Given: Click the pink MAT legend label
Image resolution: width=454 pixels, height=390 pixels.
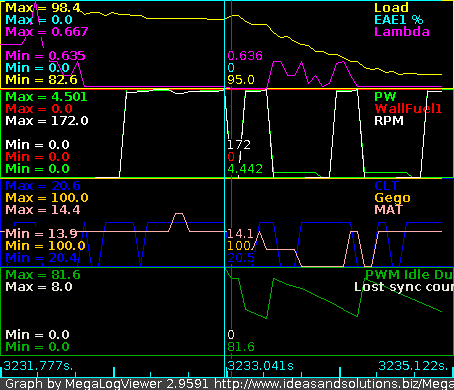Looking at the screenshot, I should [389, 210].
